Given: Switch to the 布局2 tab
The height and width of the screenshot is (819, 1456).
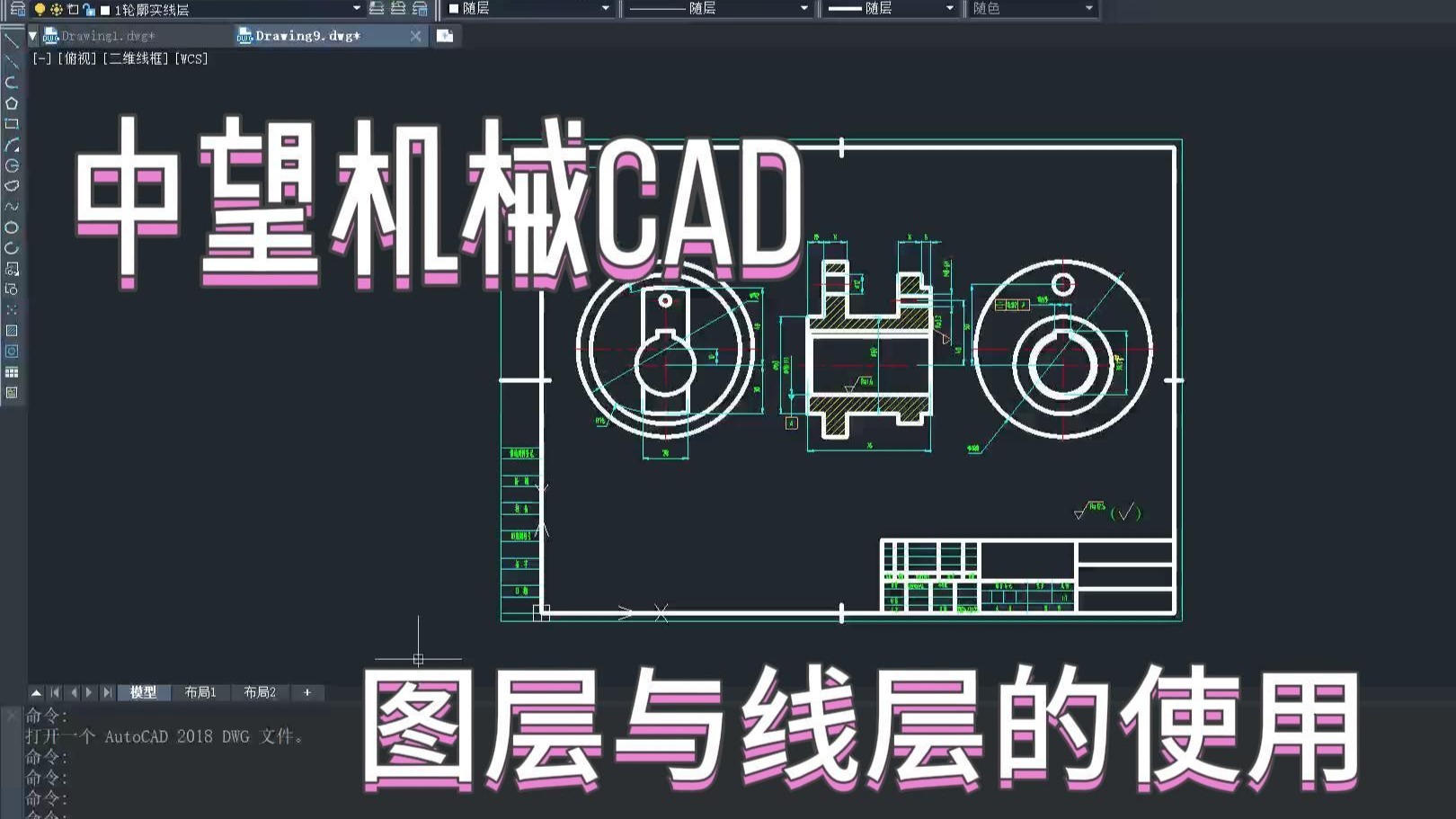Looking at the screenshot, I should click(260, 692).
